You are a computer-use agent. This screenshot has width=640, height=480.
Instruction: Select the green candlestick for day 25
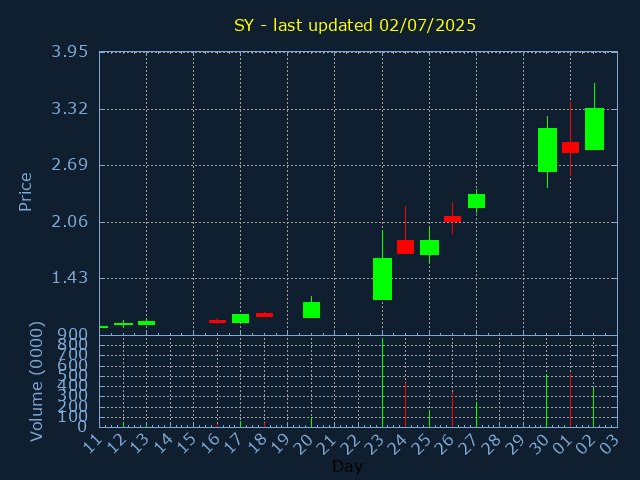coord(429,247)
